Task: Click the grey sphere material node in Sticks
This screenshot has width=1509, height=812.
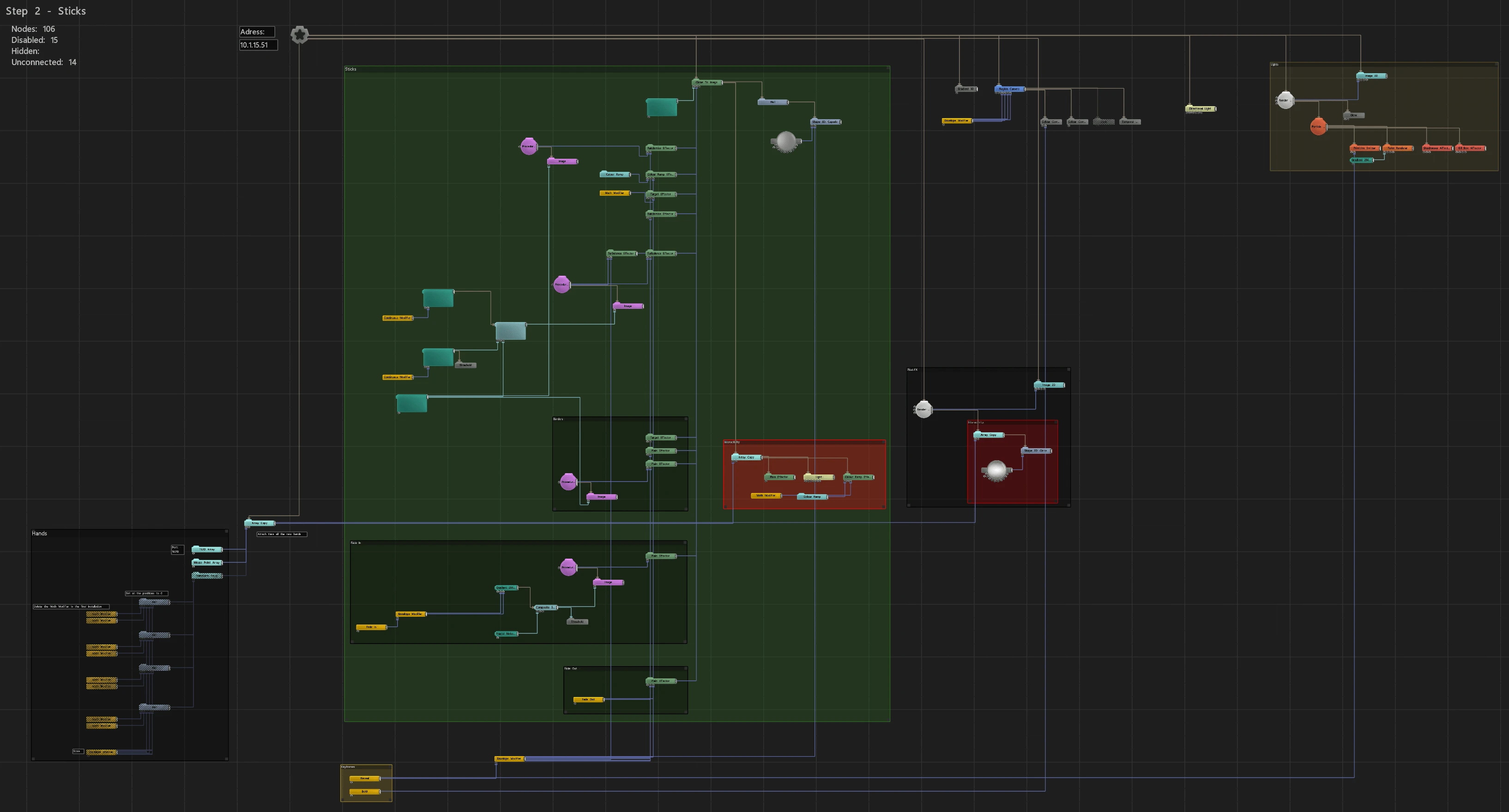Action: [x=785, y=141]
